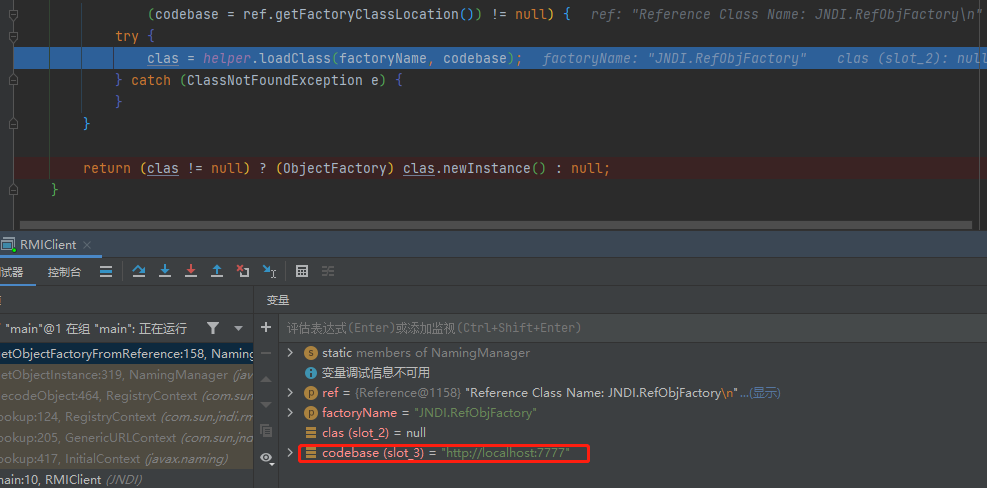
Task: Click the editor horizontal scrollbar
Action: pos(495,224)
